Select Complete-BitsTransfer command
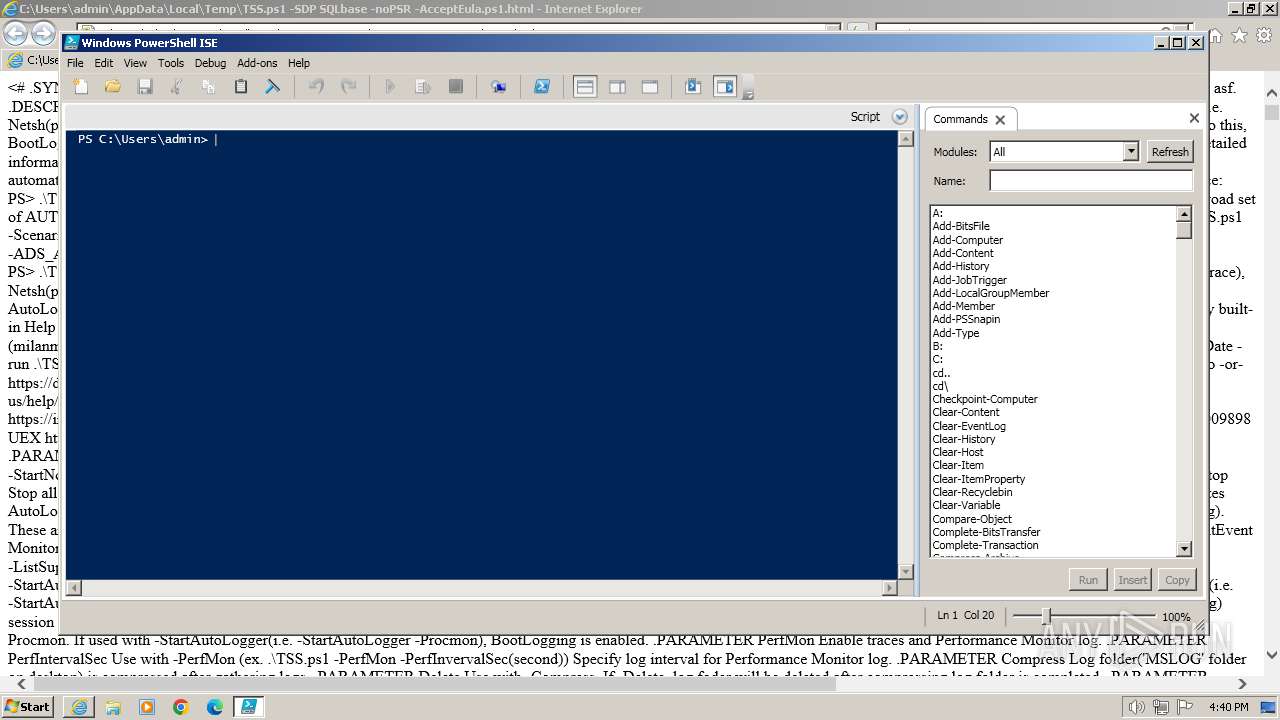Screen dimensions: 1280x720 [x=986, y=532]
